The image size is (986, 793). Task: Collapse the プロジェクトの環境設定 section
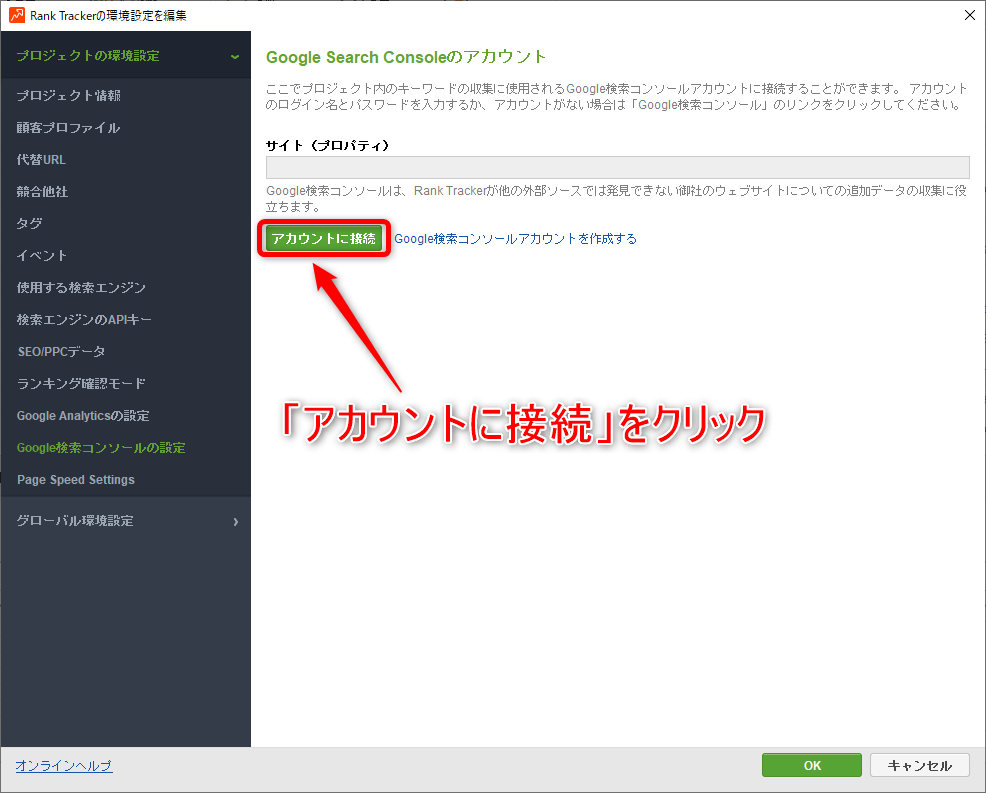[234, 56]
